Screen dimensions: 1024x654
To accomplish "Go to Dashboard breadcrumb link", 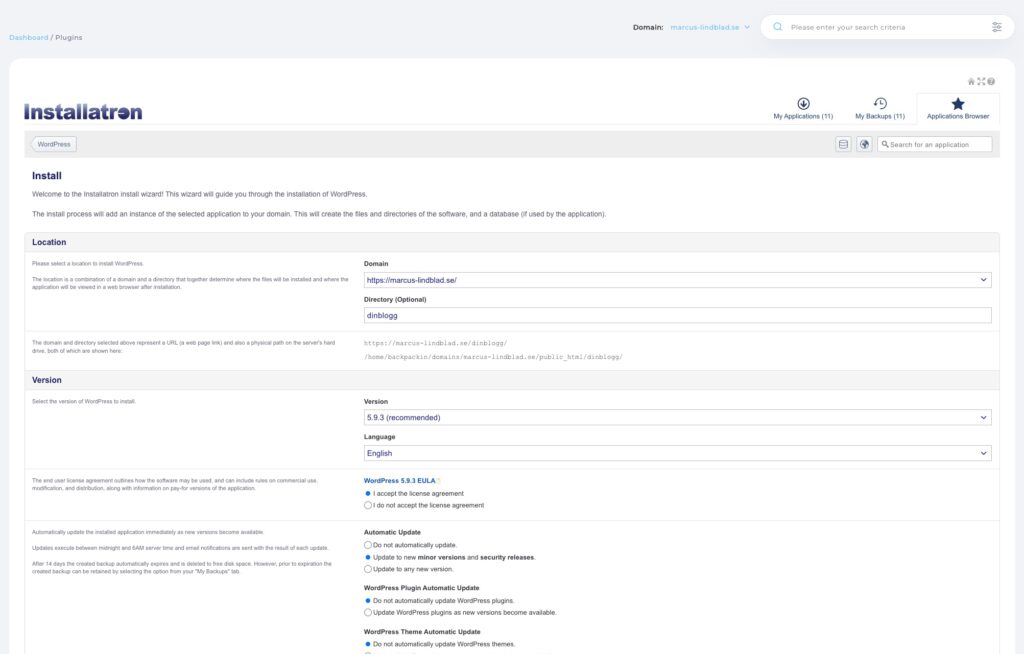I will click(29, 37).
